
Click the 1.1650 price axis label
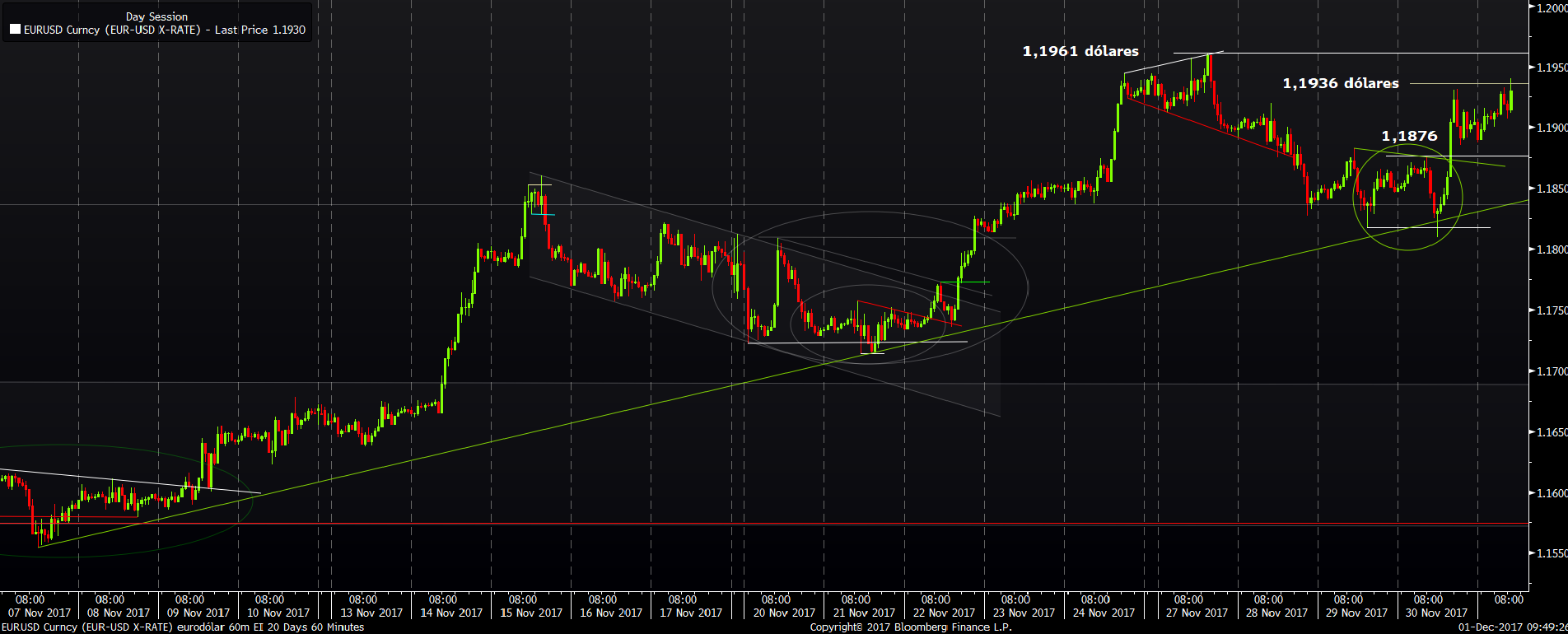coord(1552,431)
